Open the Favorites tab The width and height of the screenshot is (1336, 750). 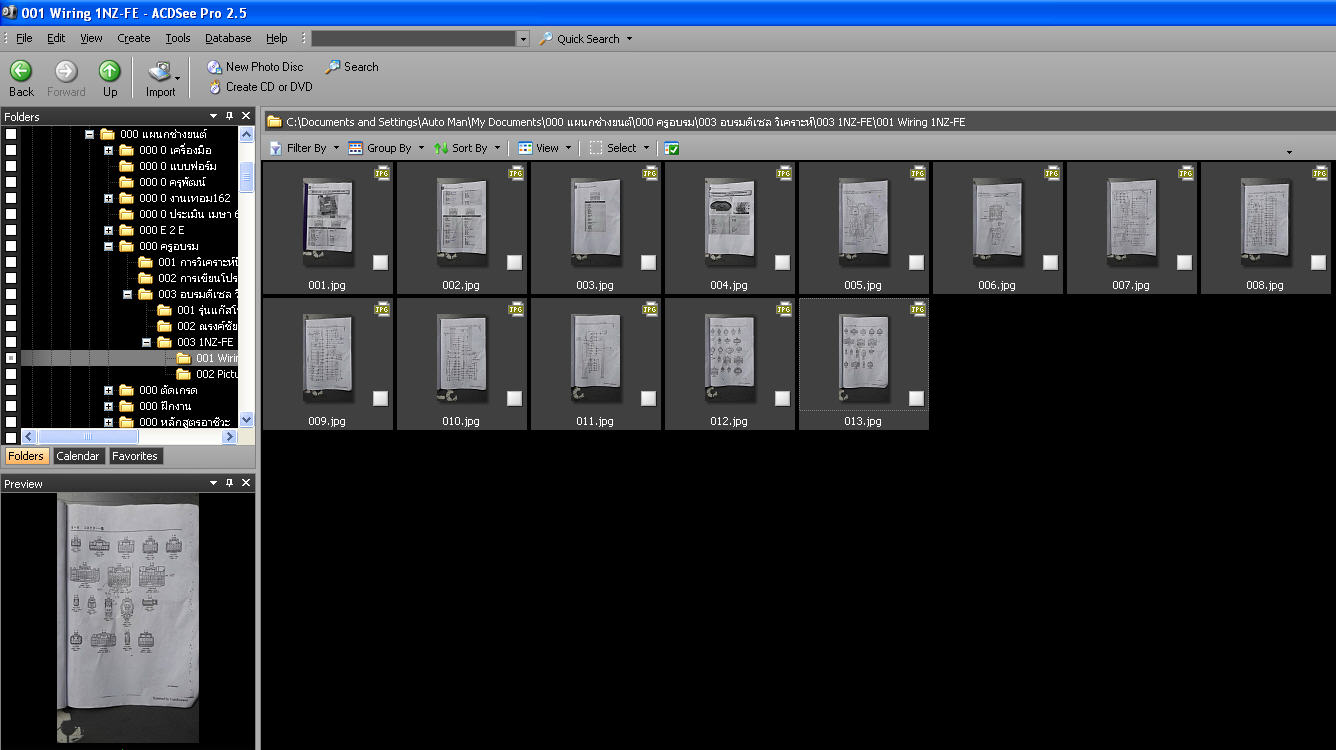(x=135, y=456)
